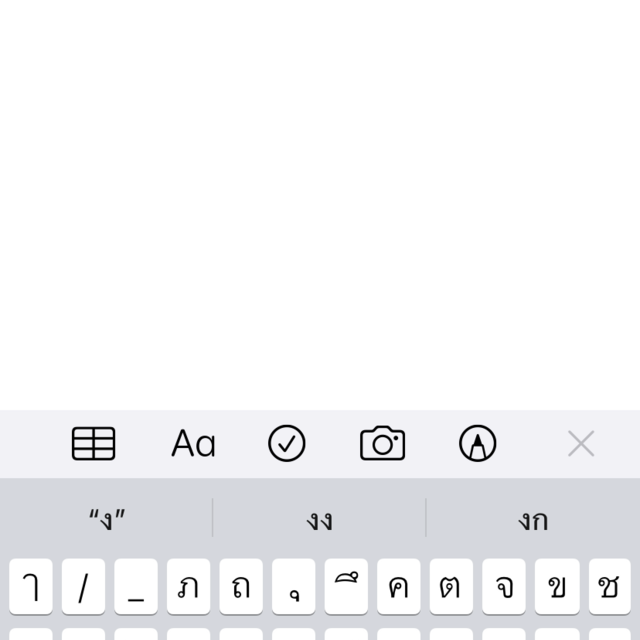Tap the underscore _ key

136,586
